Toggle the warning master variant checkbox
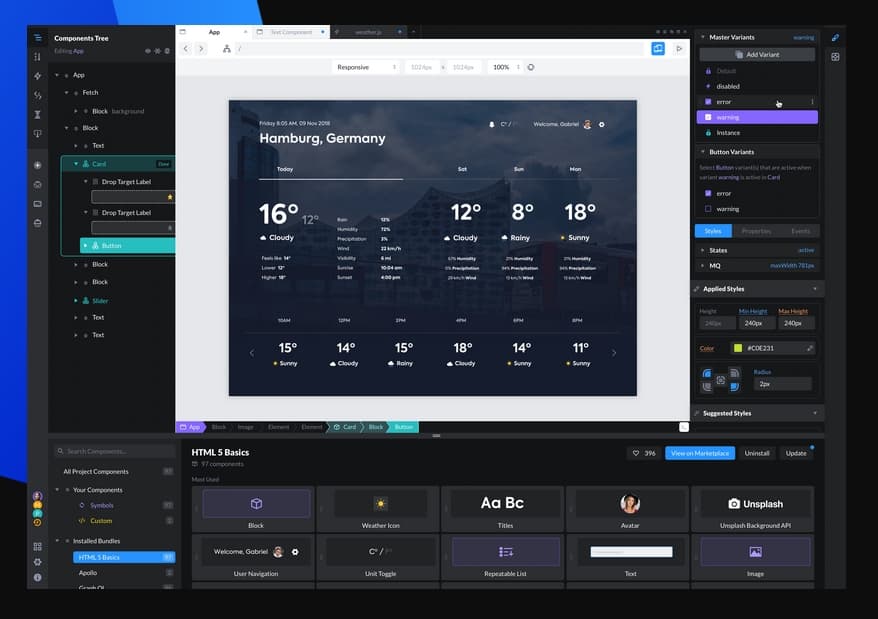 tap(708, 117)
